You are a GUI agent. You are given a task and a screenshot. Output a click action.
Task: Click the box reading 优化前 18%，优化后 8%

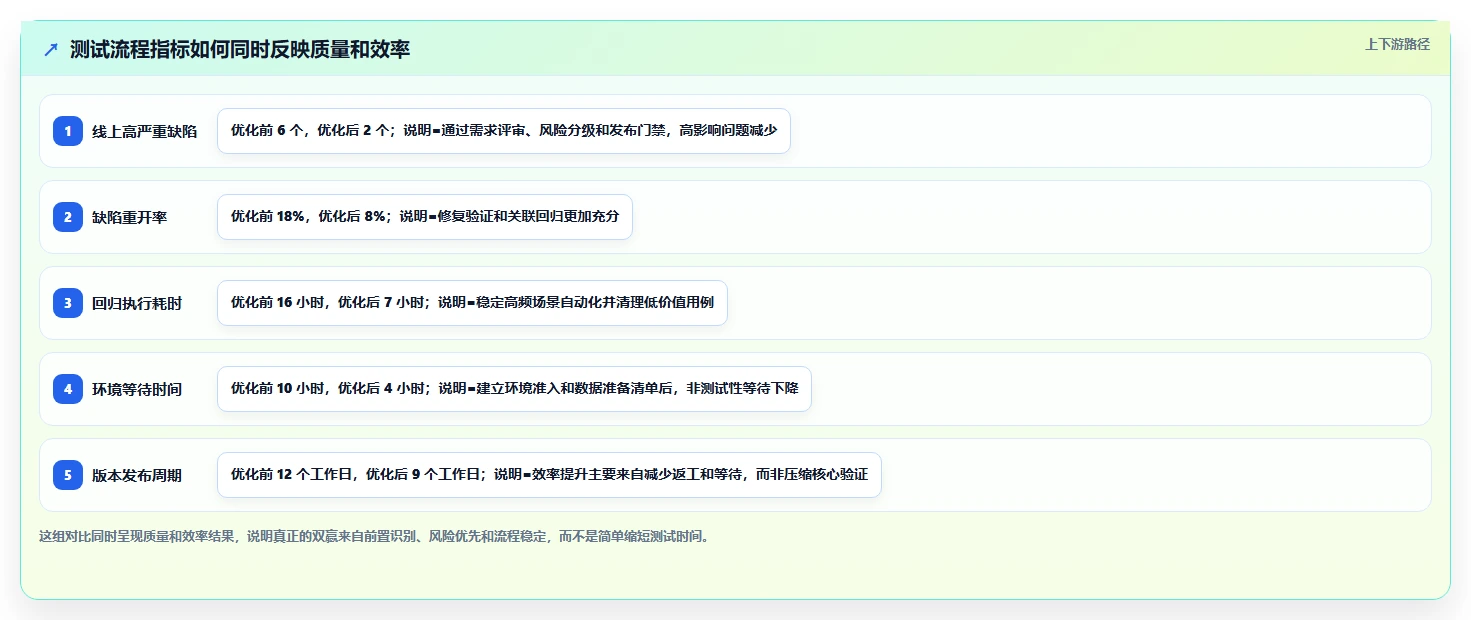(425, 217)
